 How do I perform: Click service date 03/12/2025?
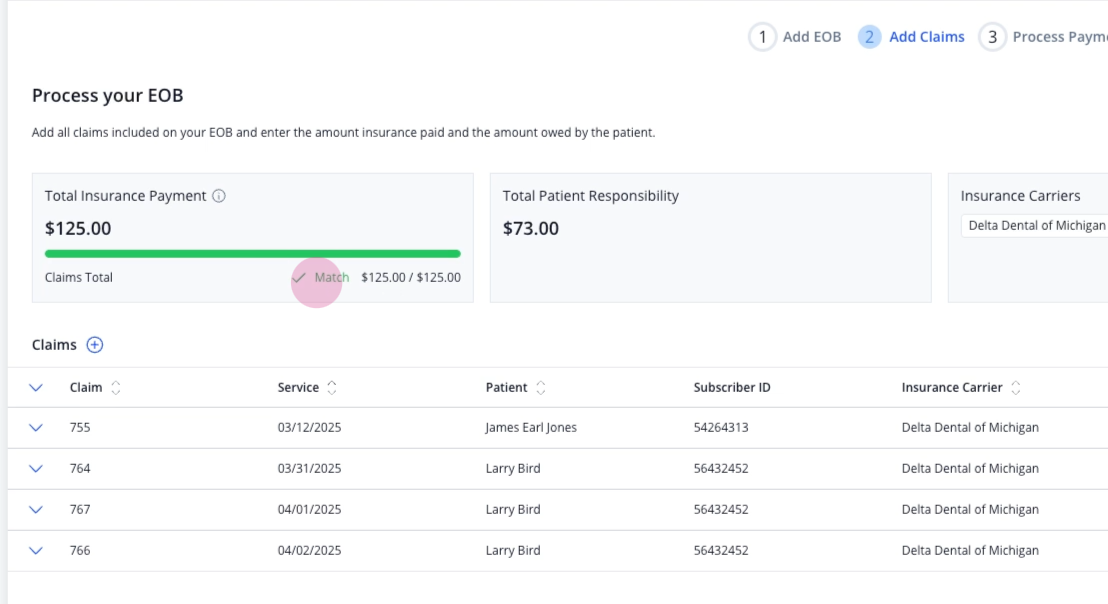pos(310,427)
